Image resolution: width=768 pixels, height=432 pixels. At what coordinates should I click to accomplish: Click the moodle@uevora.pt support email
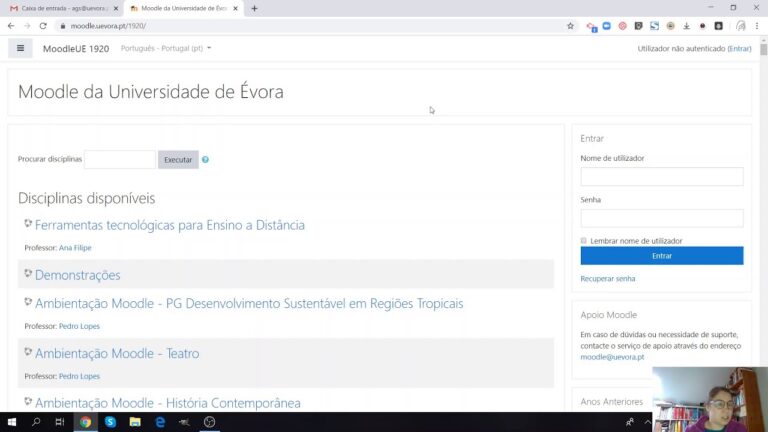click(x=612, y=357)
